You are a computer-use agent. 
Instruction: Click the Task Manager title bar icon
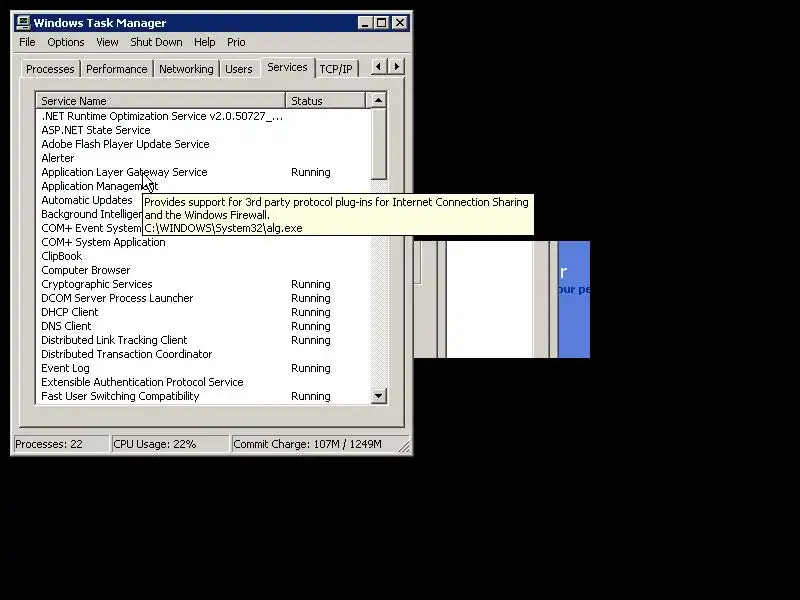coord(23,23)
